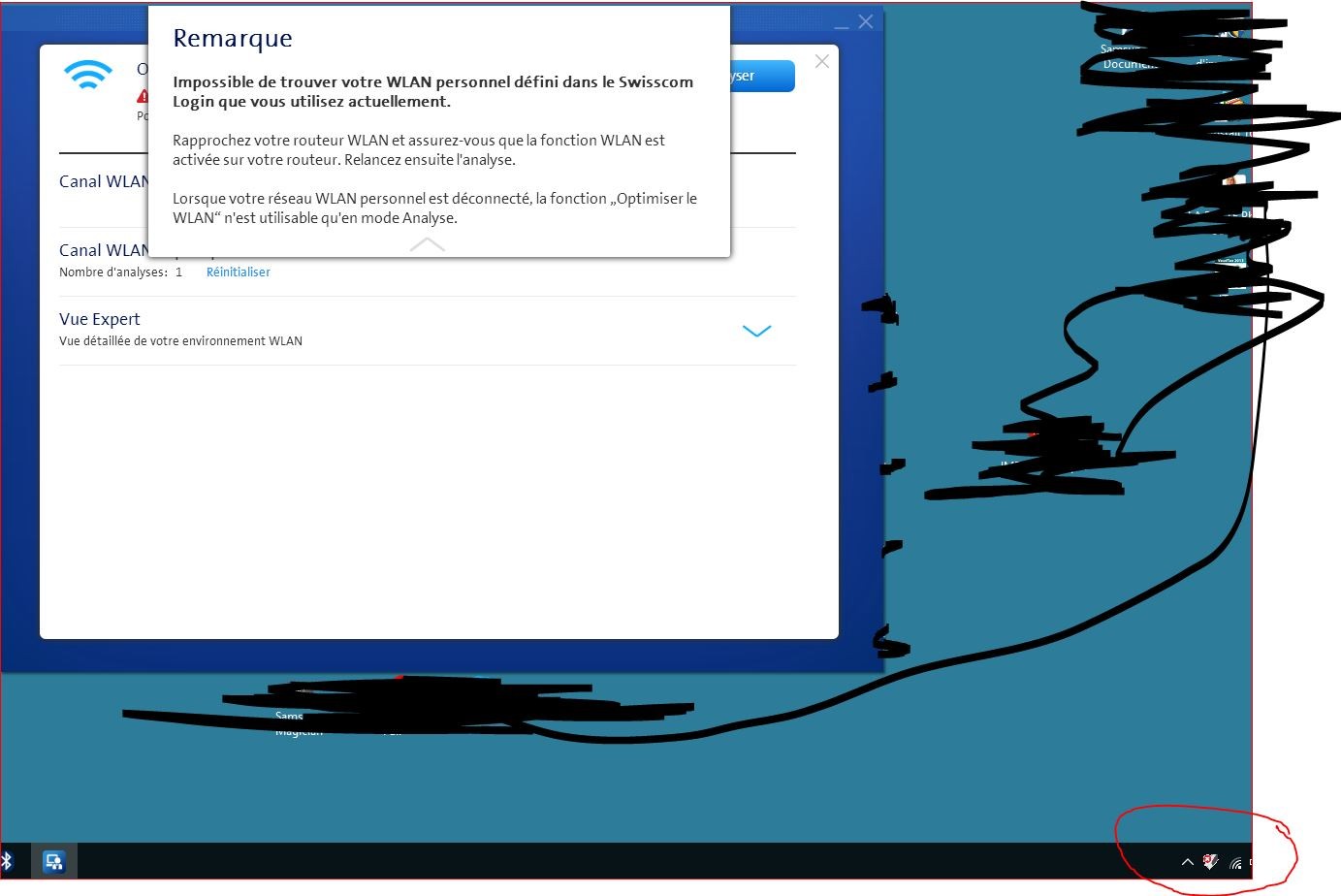
Task: Select the first Canal WLAN row
Action: 103,181
